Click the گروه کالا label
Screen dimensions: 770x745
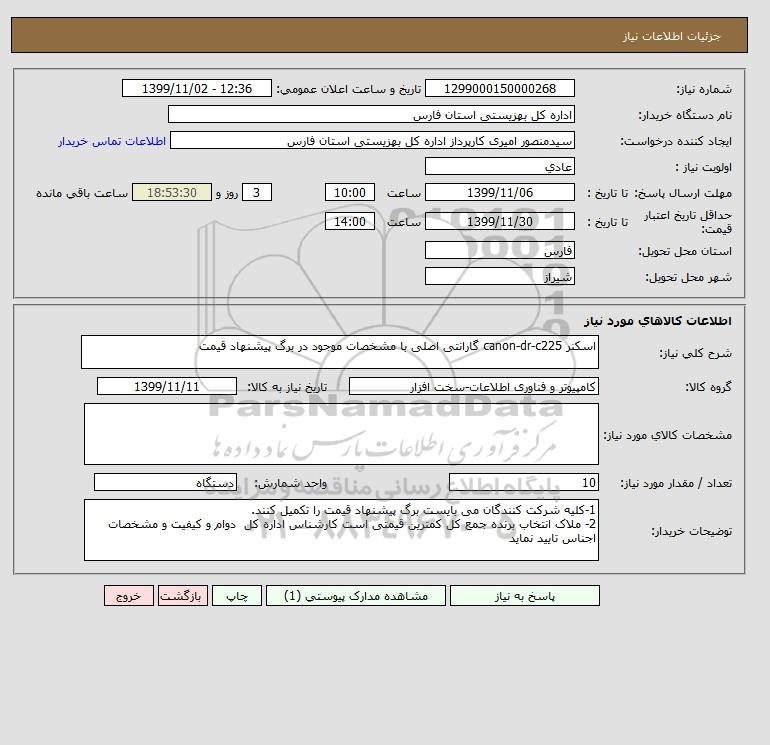[708, 387]
